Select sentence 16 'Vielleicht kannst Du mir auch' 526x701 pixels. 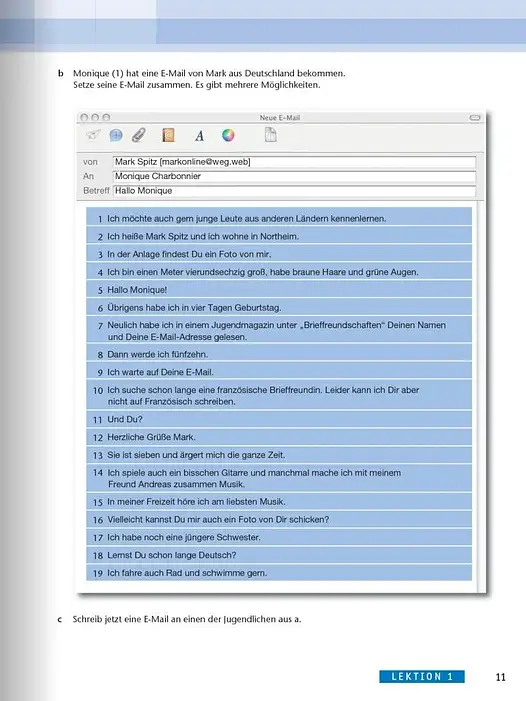(x=279, y=519)
